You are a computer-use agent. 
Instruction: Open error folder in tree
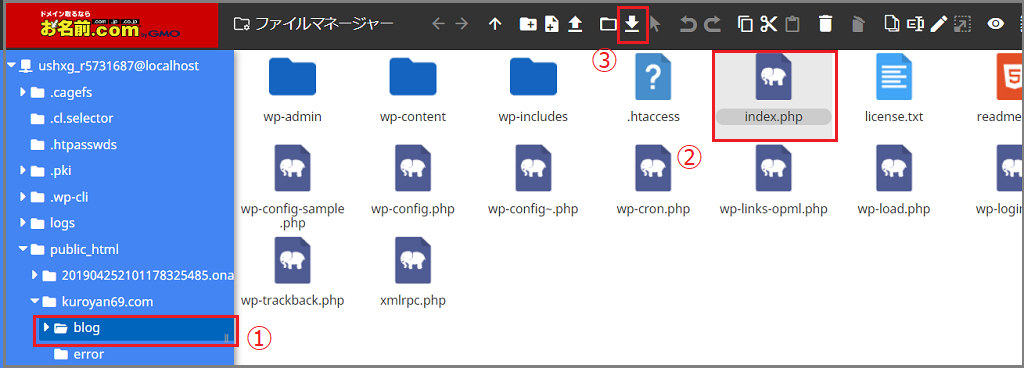(x=88, y=354)
